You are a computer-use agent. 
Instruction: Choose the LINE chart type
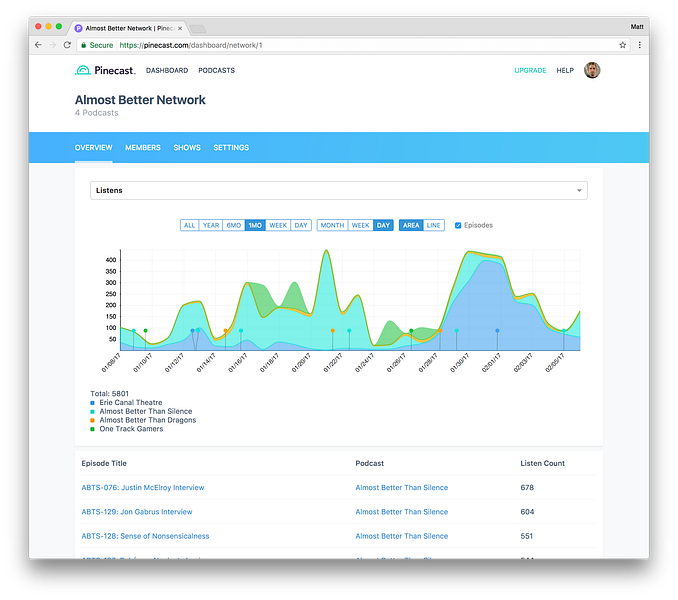433,225
